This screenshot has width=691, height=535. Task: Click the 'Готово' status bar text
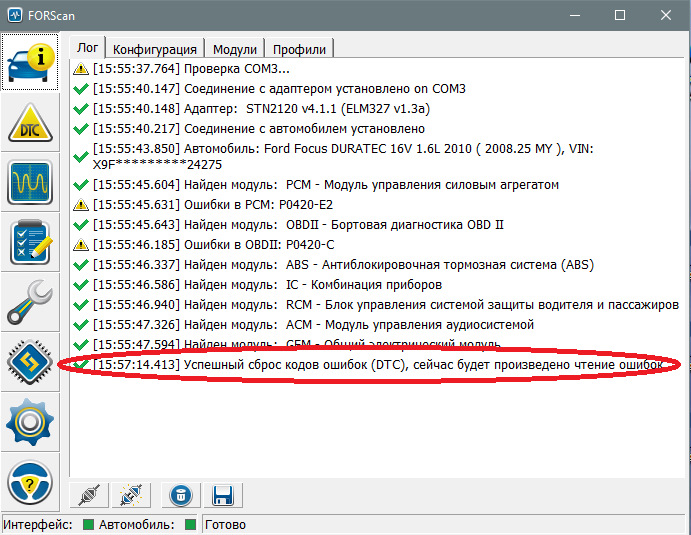(x=225, y=524)
